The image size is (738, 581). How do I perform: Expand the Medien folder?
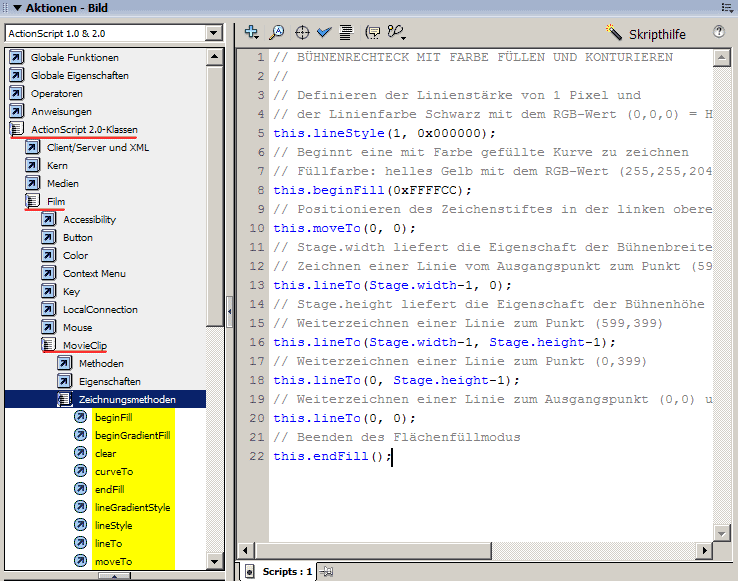32,183
